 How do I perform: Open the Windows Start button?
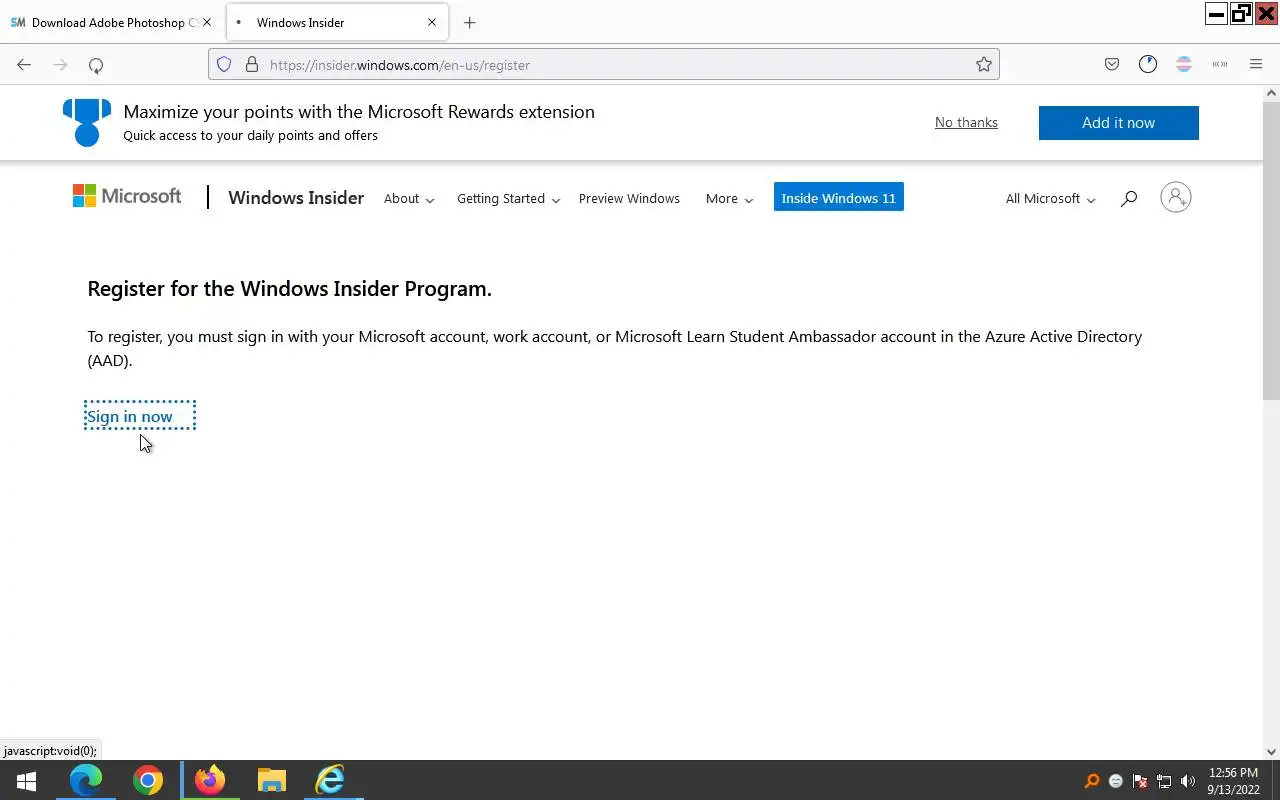click(x=26, y=780)
